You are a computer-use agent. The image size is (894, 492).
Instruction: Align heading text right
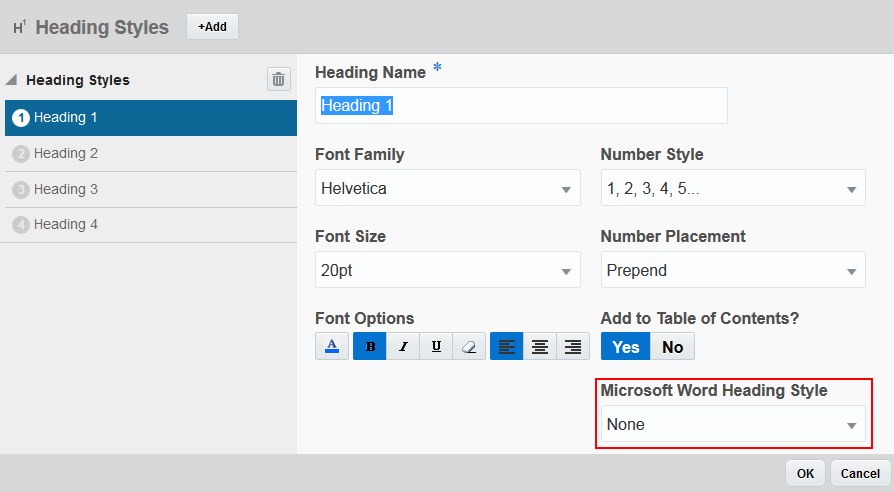[x=573, y=347]
